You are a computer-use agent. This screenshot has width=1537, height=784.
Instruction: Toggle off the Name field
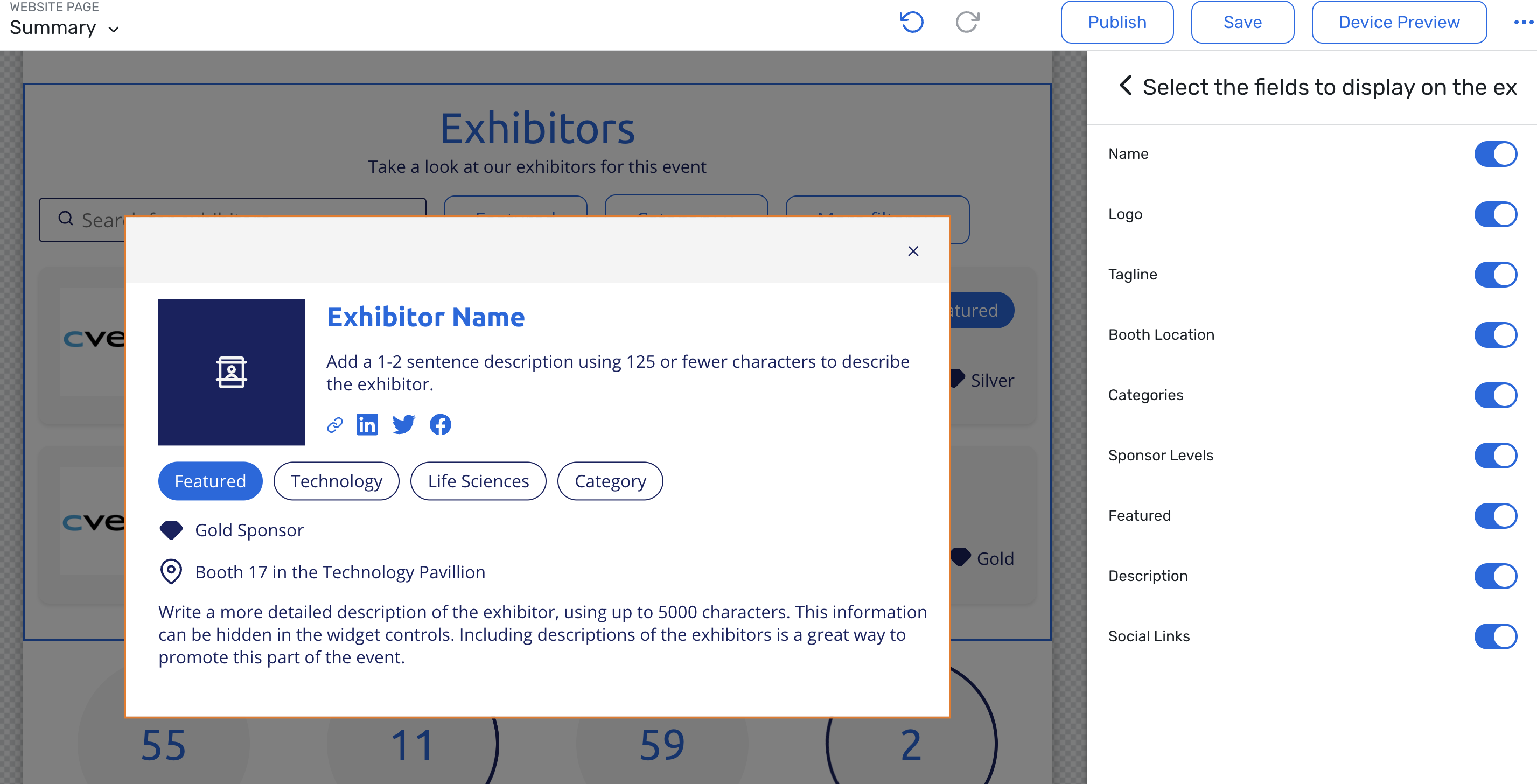pyautogui.click(x=1495, y=154)
